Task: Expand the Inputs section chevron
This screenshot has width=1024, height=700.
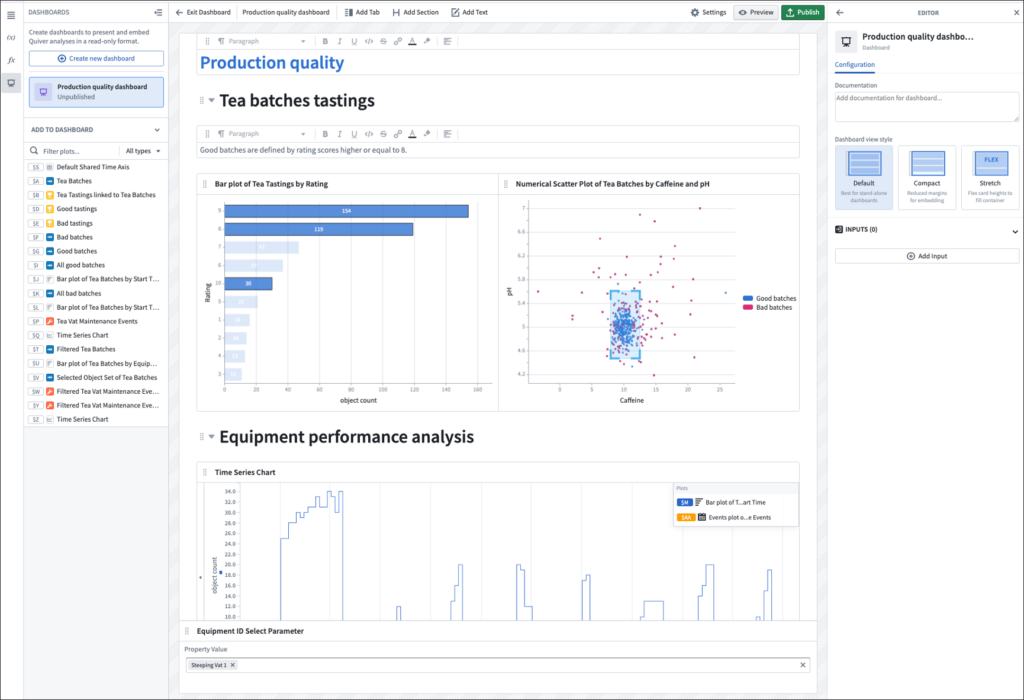Action: coord(1015,231)
